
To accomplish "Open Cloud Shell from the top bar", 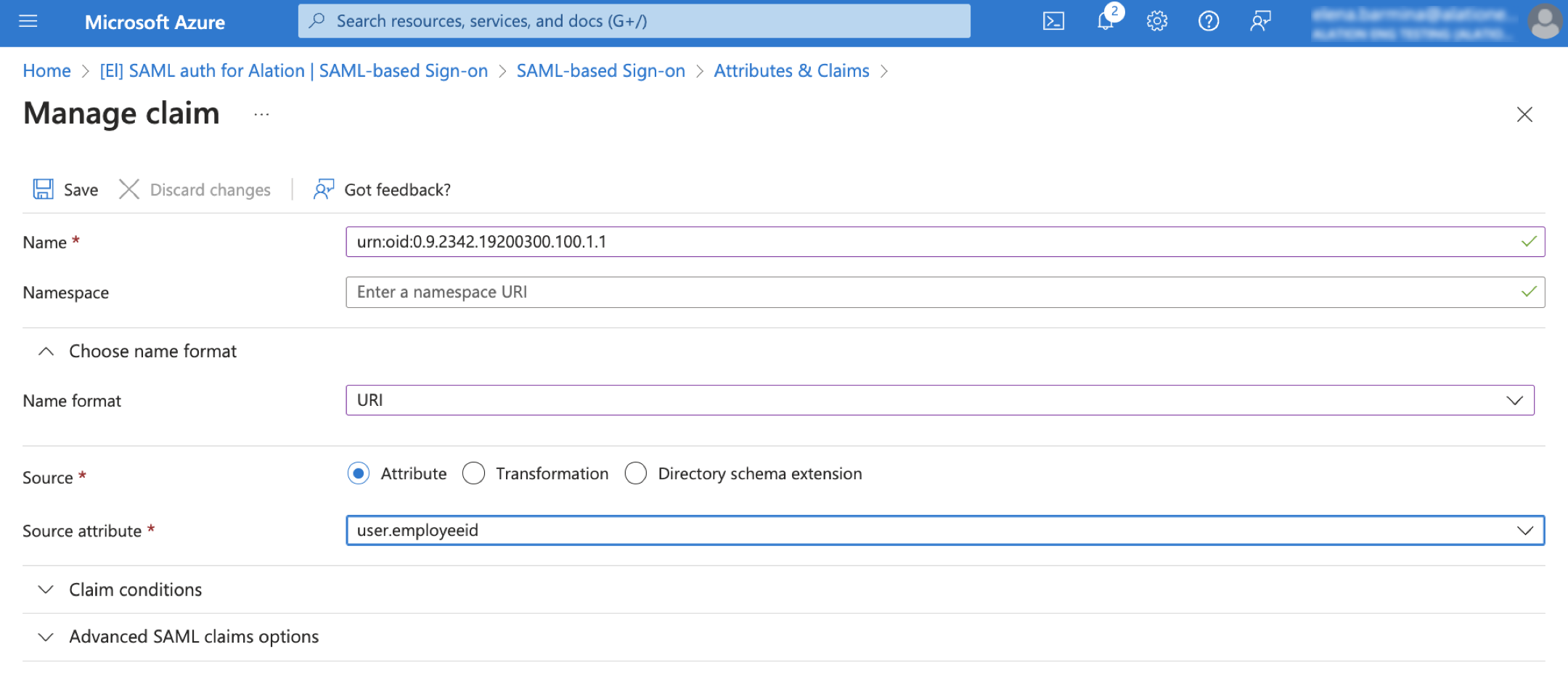I will (x=1053, y=21).
